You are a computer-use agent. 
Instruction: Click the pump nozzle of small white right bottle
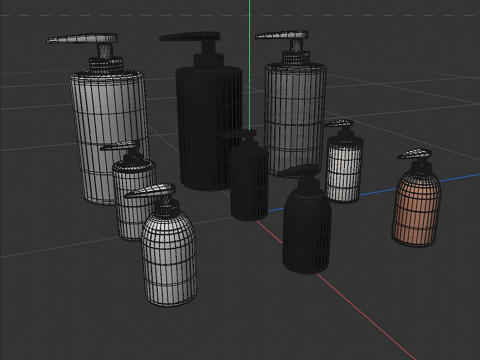(339, 123)
